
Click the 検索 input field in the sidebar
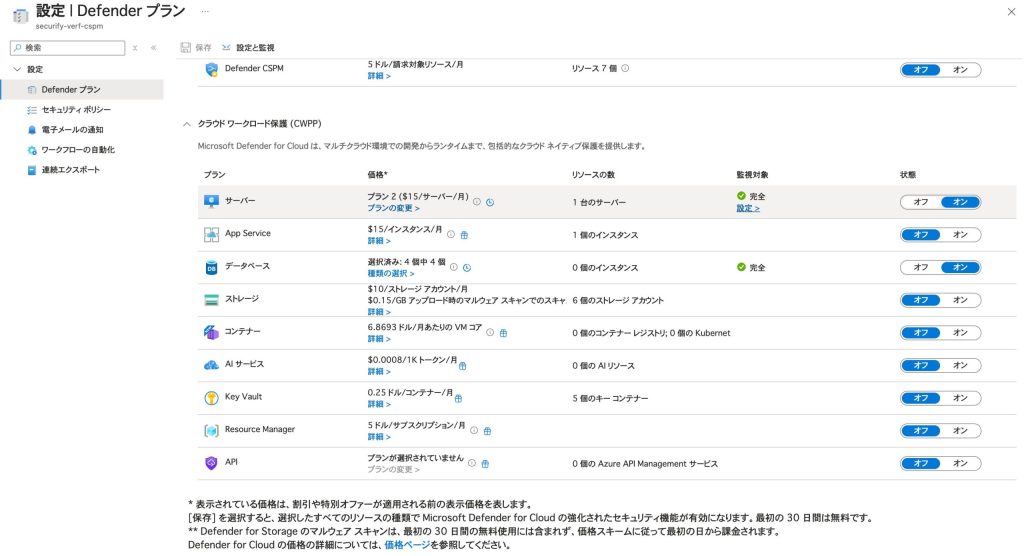(x=70, y=47)
